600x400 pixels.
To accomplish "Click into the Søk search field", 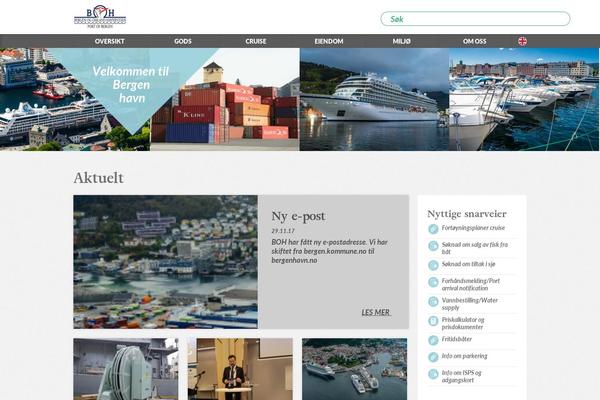I will (x=475, y=19).
